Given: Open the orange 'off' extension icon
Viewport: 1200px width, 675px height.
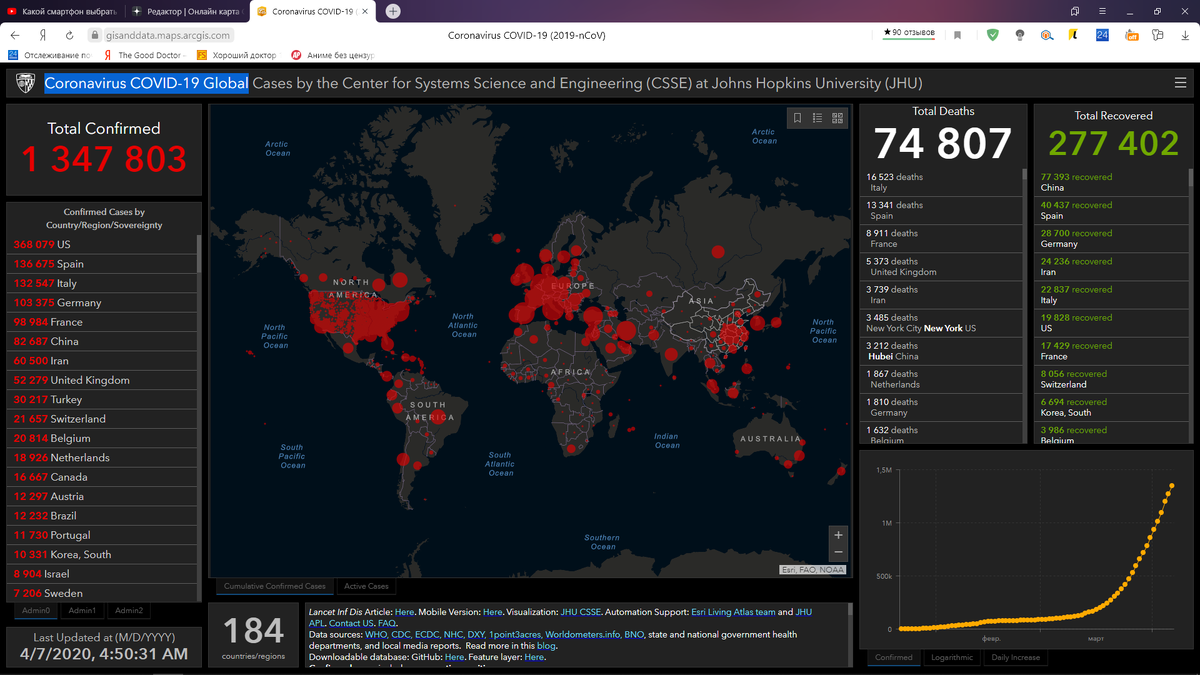Looking at the screenshot, I should [1132, 35].
